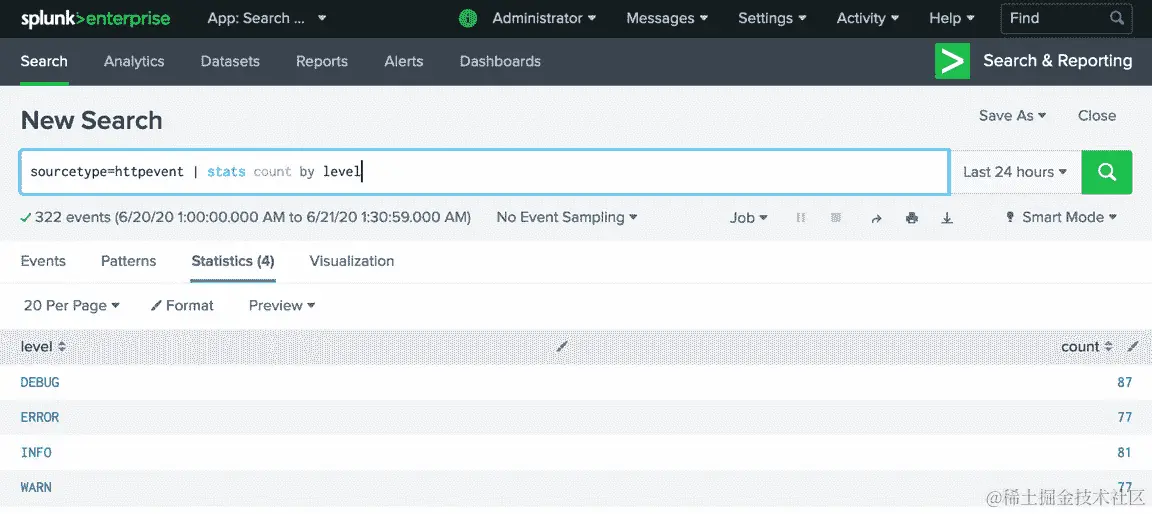Screen dimensions: 1152x514
Task: Click the Format button
Action: (x=182, y=305)
